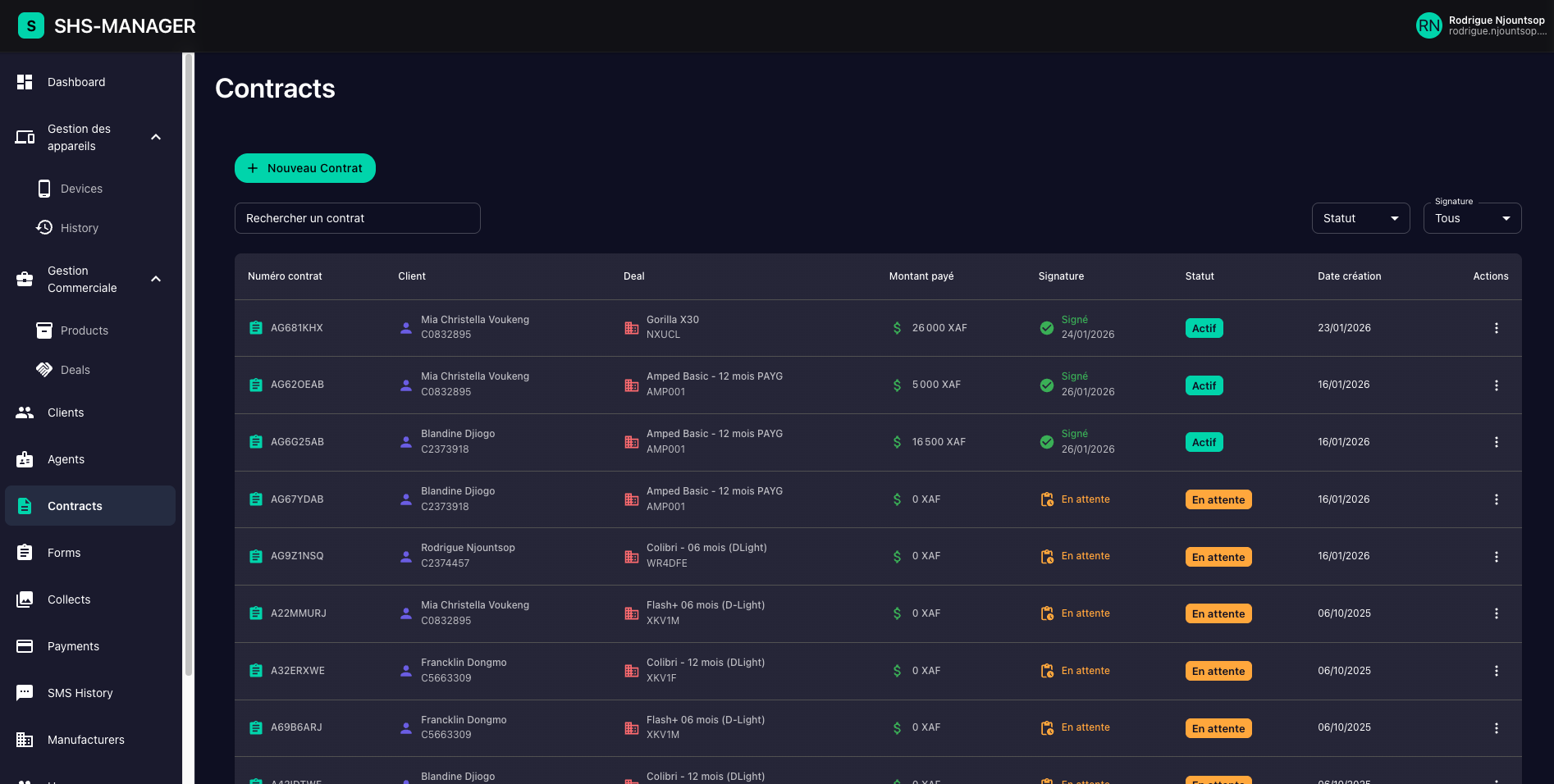Click Actif status badge for AG681KHX

pos(1204,328)
